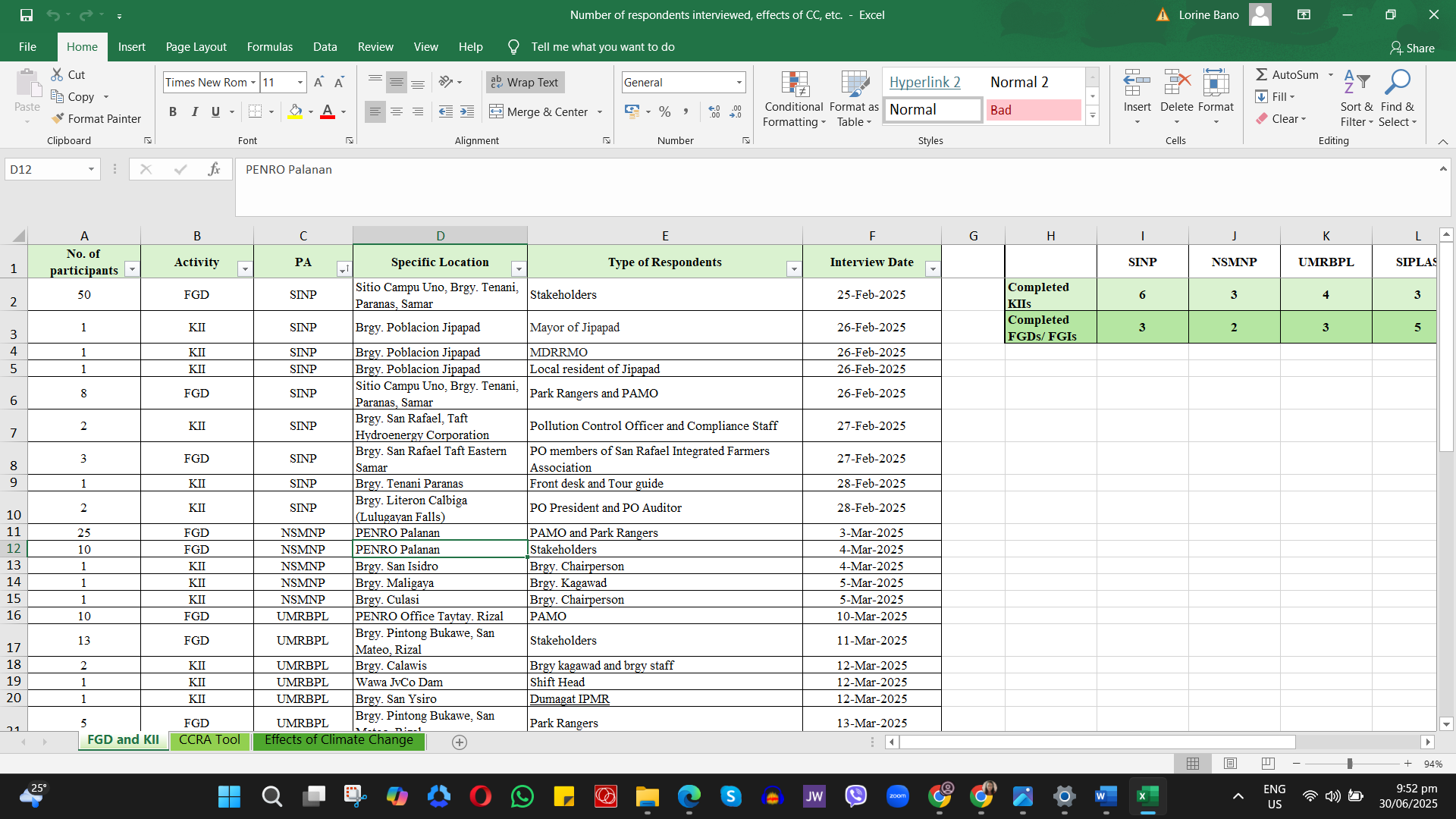Switch to Page Layout view icon
Viewport: 1456px width, 819px height.
pos(1230,764)
